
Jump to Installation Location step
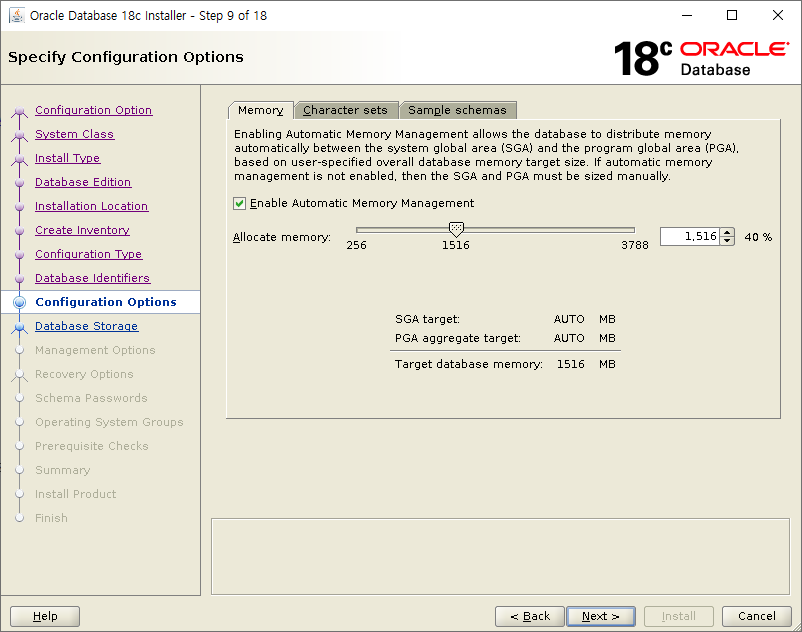point(92,206)
